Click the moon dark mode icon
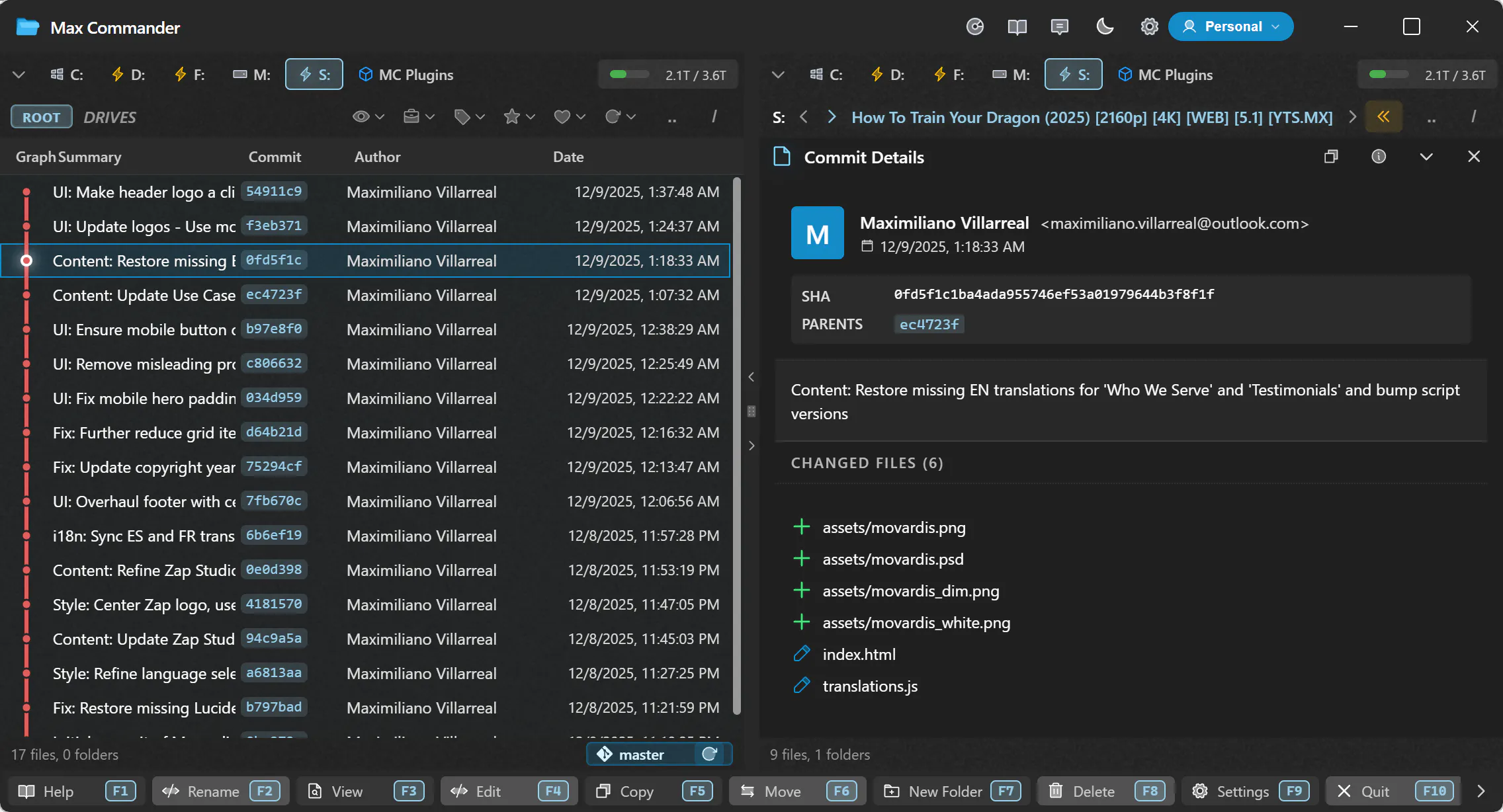This screenshot has width=1503, height=812. 1105,26
